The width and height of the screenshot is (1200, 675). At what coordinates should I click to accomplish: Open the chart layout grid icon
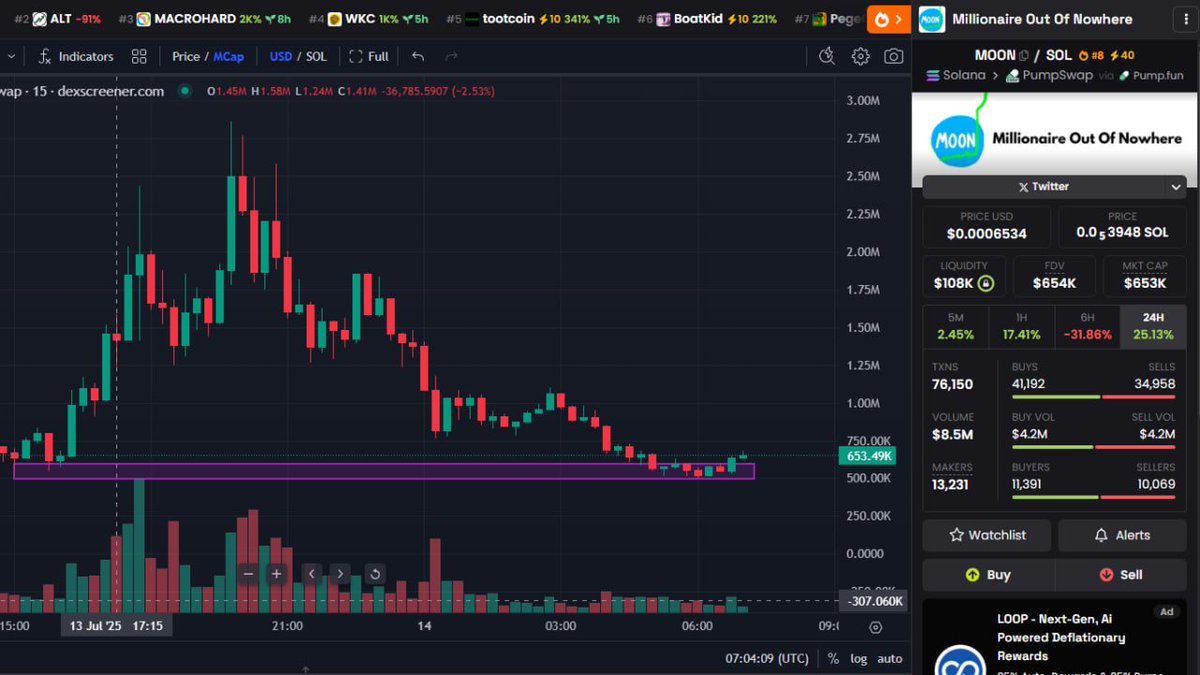139,57
